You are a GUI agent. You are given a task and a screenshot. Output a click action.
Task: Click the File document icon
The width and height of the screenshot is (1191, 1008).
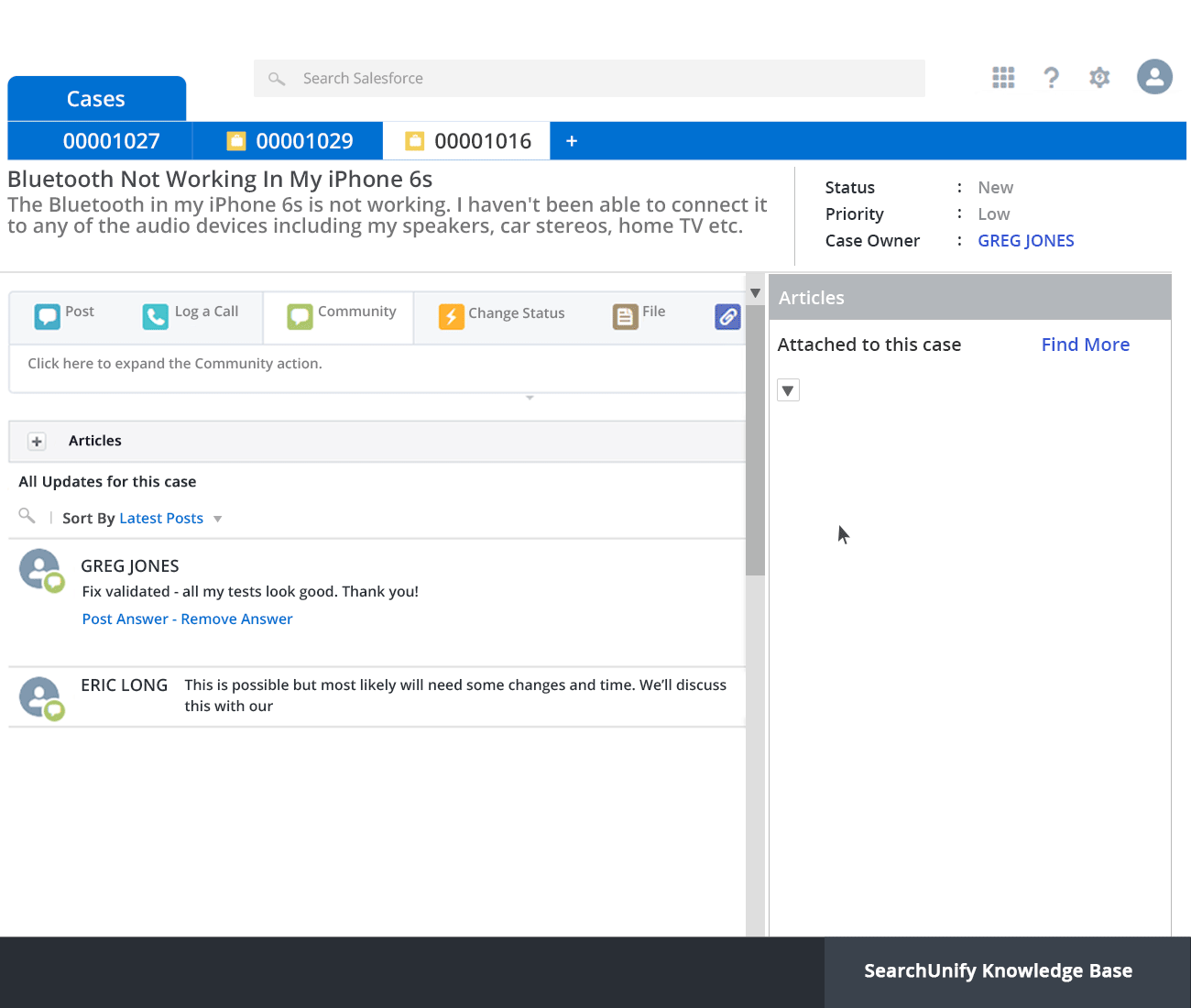point(625,317)
